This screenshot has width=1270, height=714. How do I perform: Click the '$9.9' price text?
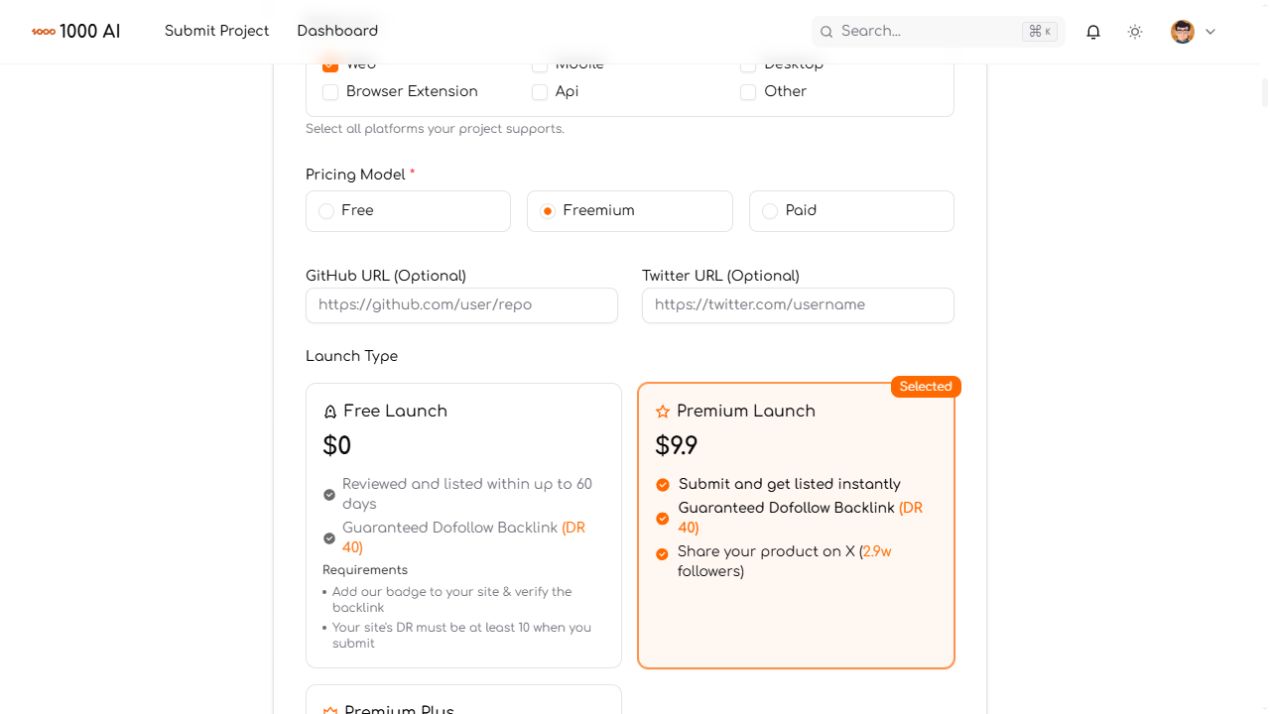pyautogui.click(x=677, y=446)
